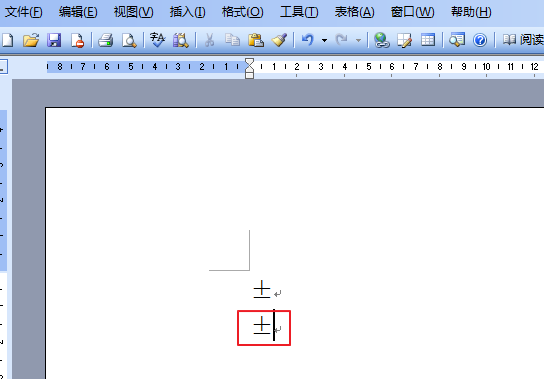Image resolution: width=544 pixels, height=379 pixels.
Task: Open Word Help question mark icon
Action: pyautogui.click(x=480, y=40)
